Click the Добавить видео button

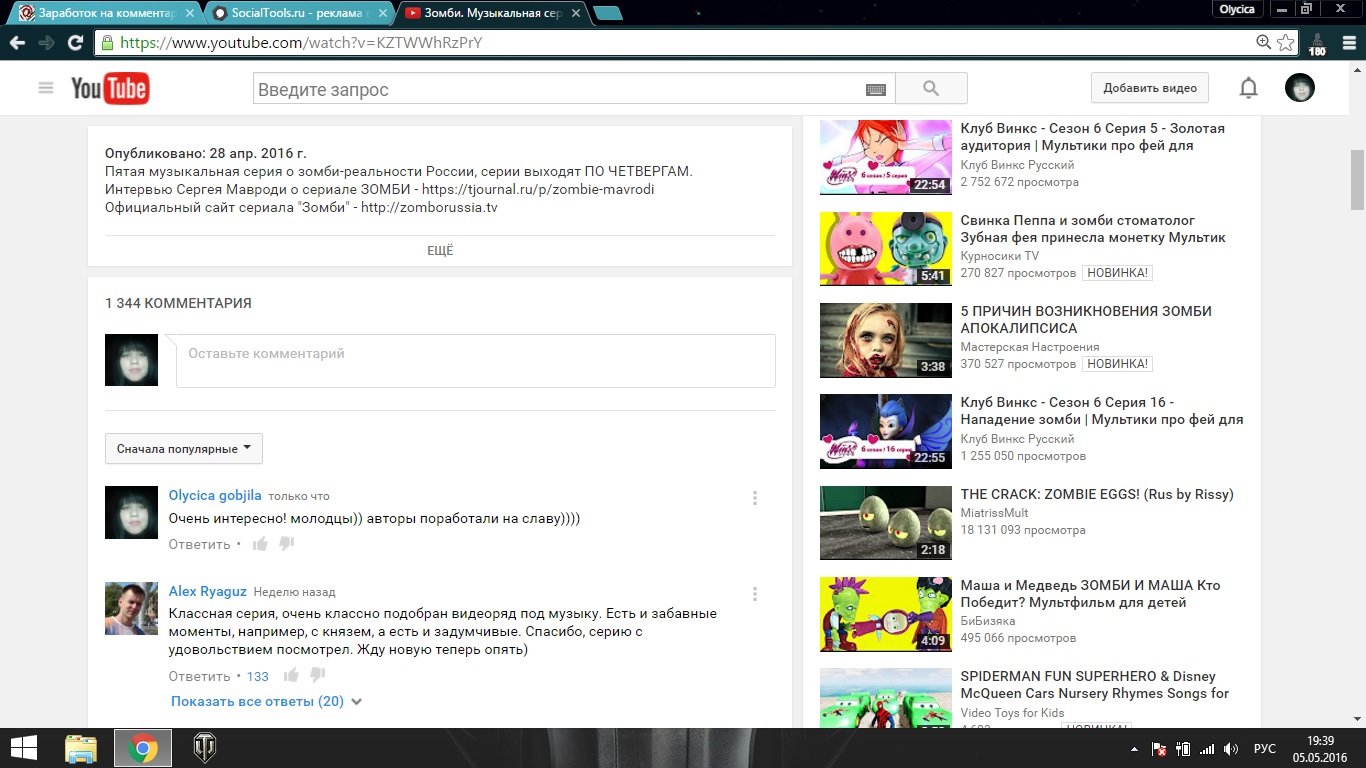click(x=1150, y=88)
